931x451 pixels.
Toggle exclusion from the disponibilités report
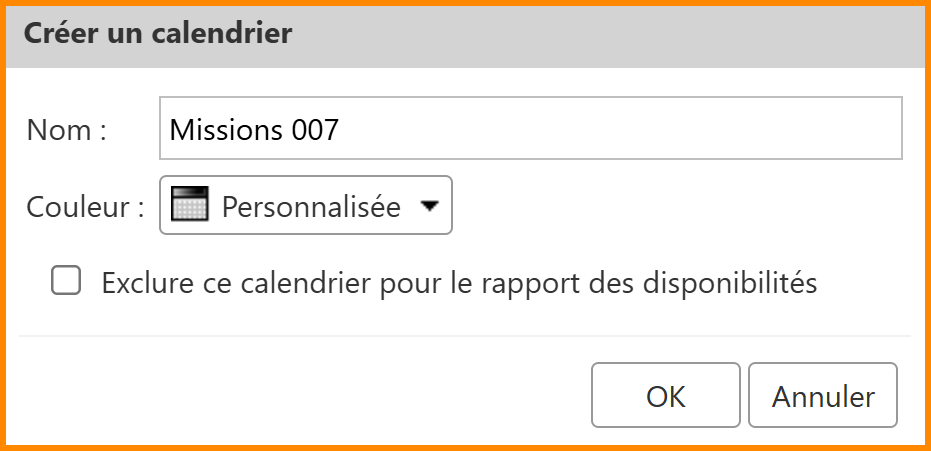66,282
